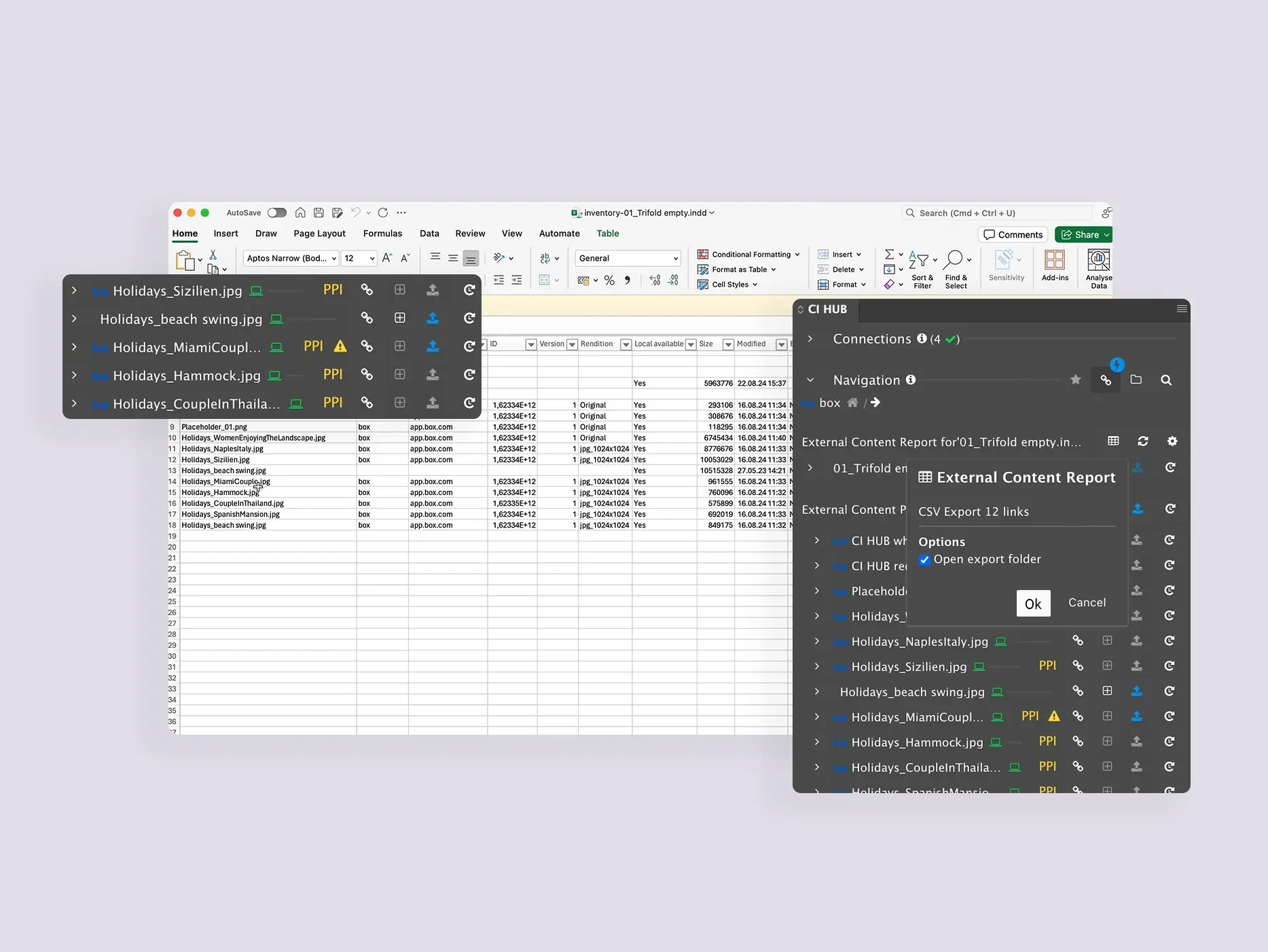Click Ok in External Content Report
Viewport: 1268px width, 952px height.
1033,604
